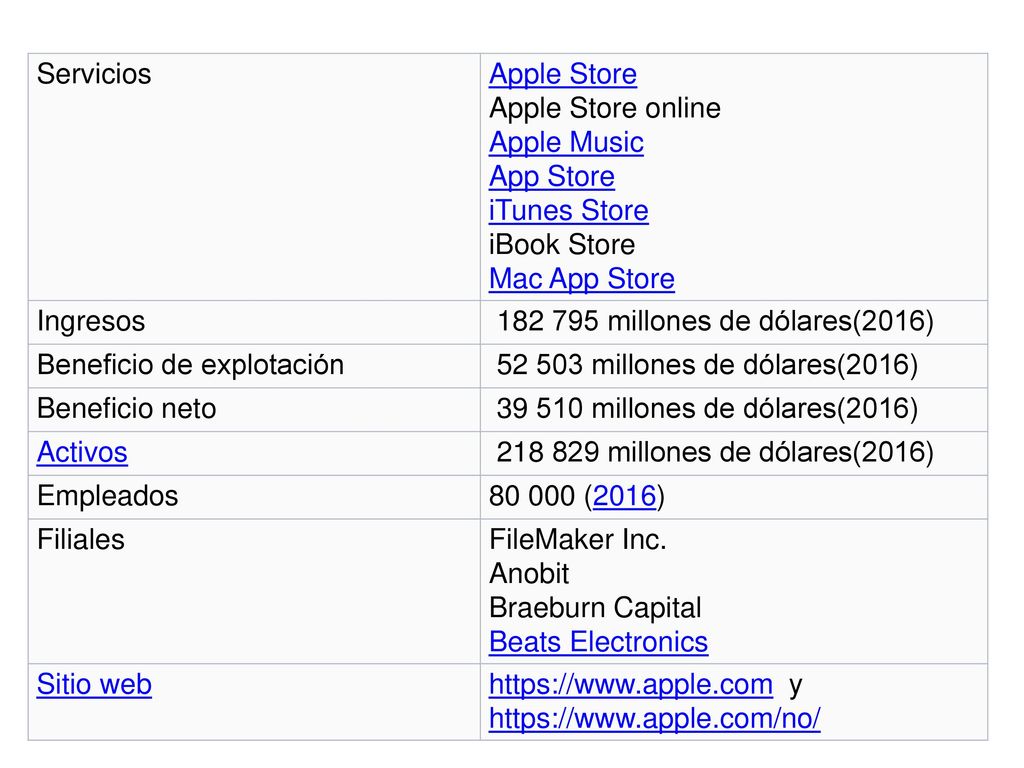The height and width of the screenshot is (768, 1024).
Task: Click the 52 503 millones de dólares value
Action: (x=707, y=364)
